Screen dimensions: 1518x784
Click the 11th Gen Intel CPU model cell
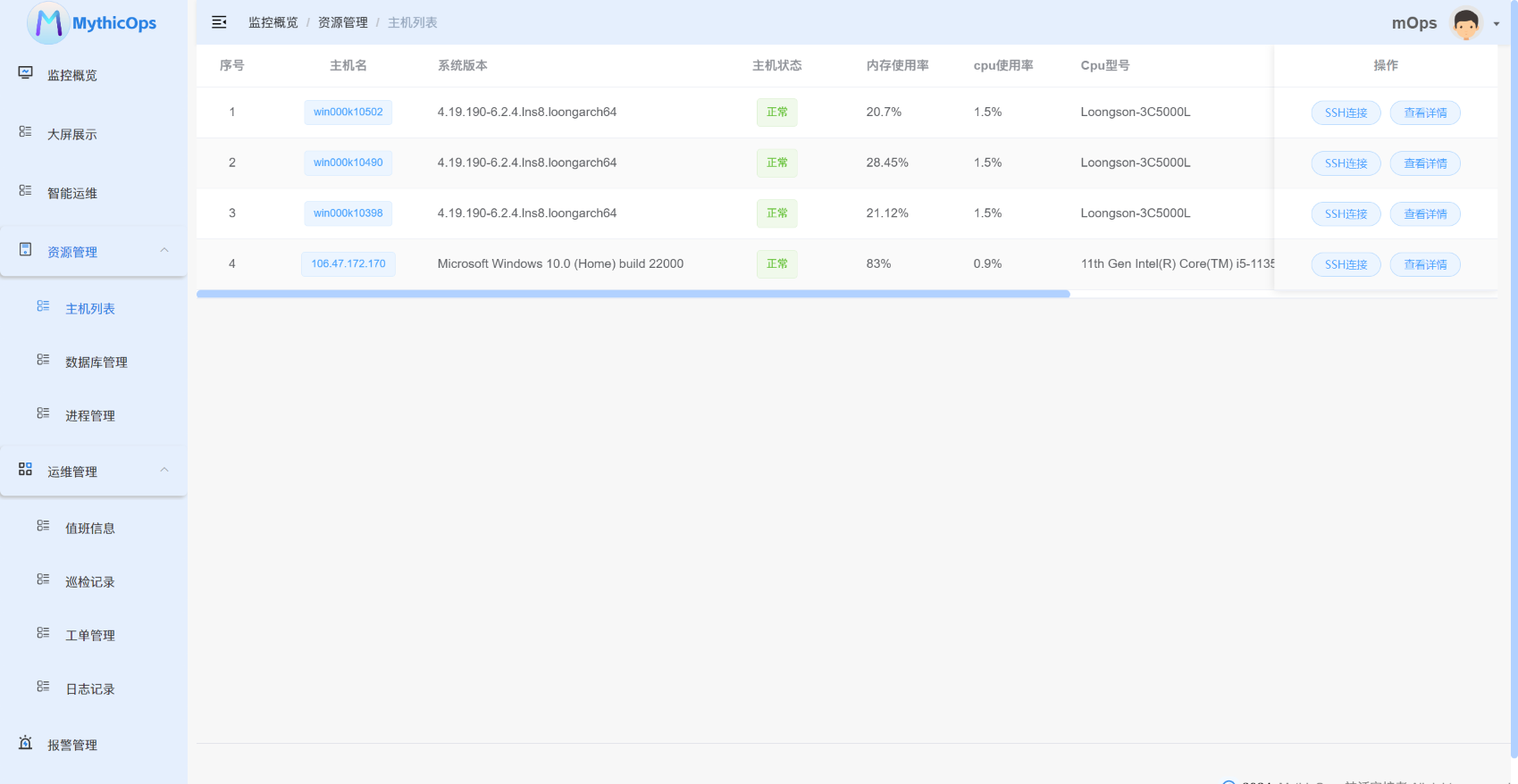pos(1178,263)
